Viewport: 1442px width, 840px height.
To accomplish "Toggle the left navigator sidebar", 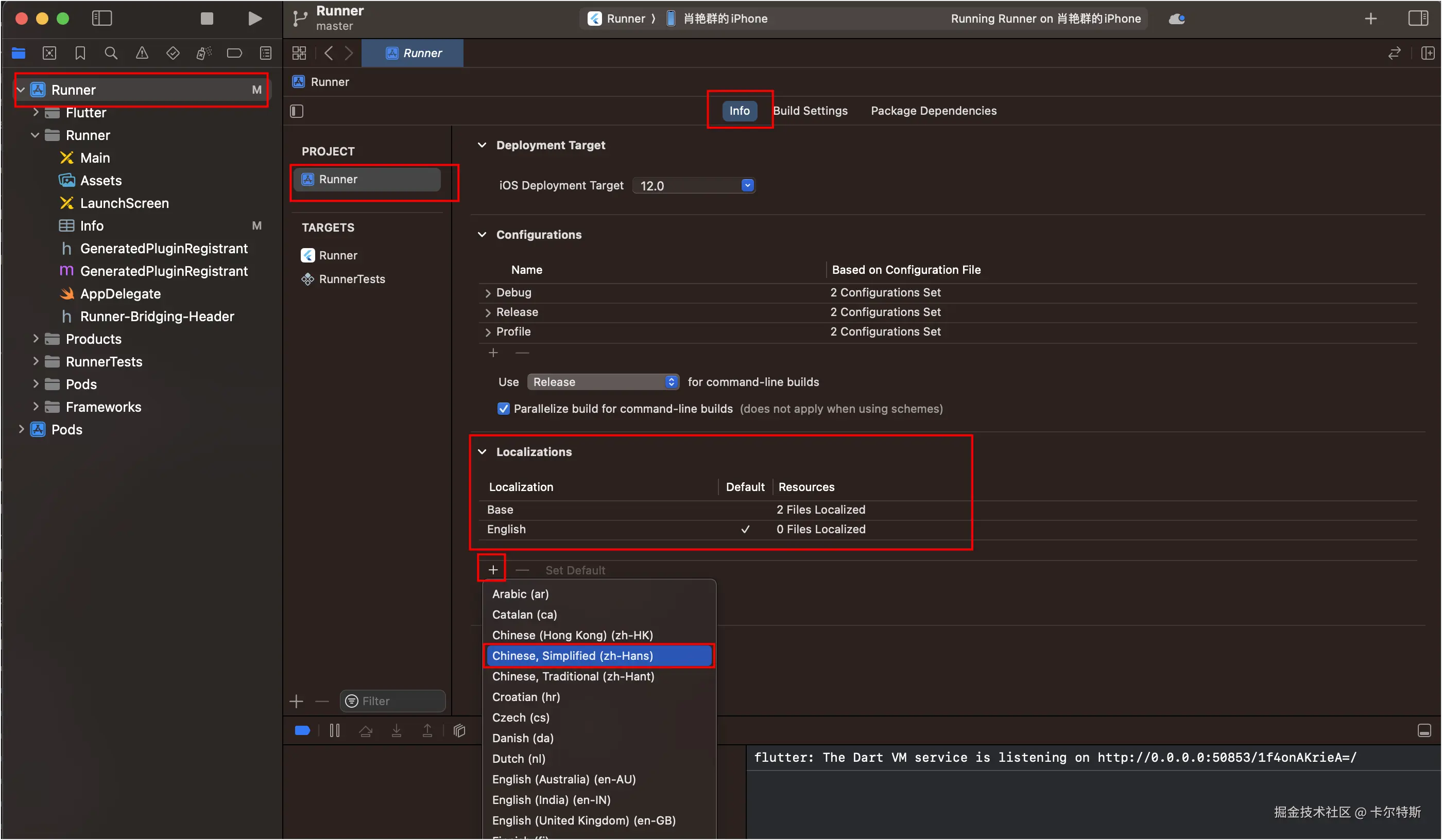I will point(102,19).
